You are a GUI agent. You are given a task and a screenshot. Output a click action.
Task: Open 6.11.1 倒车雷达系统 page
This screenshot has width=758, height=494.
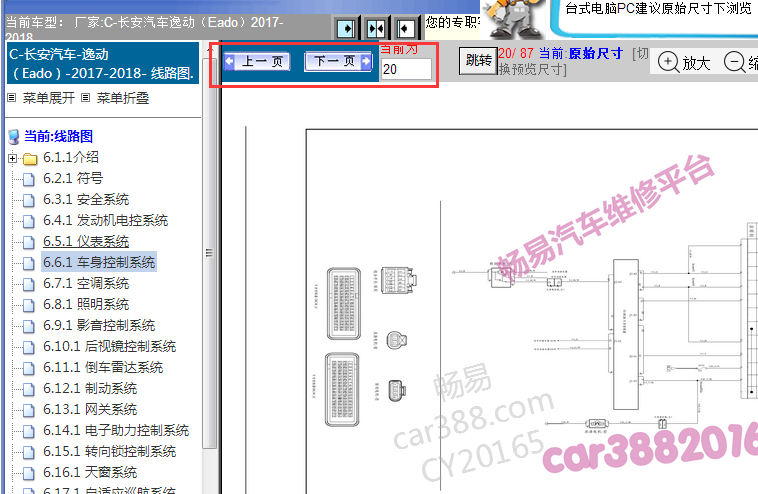(103, 367)
